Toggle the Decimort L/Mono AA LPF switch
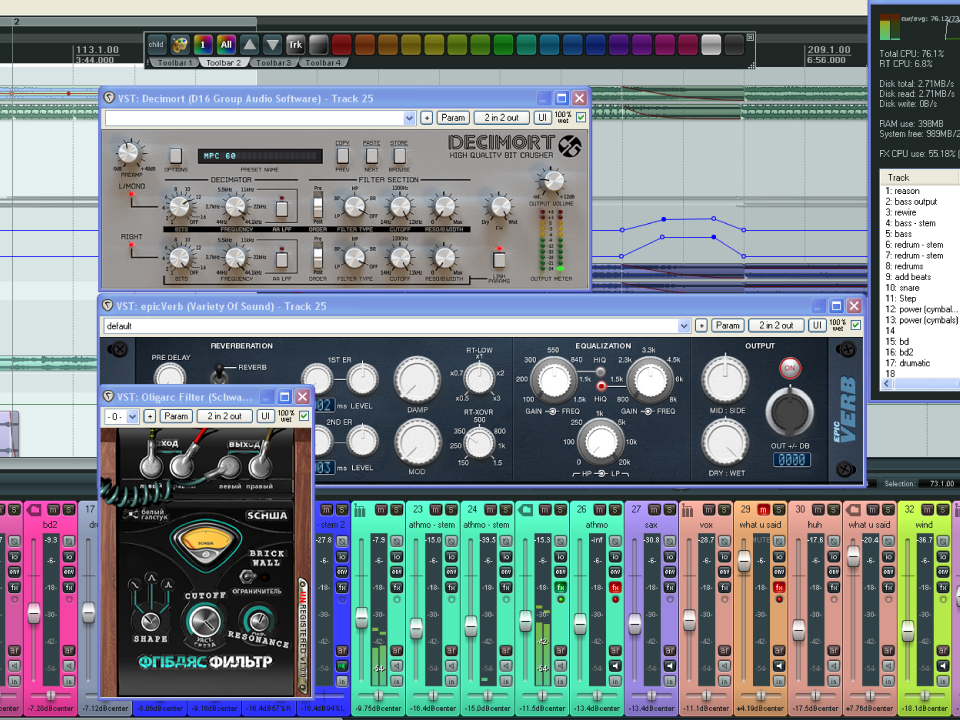 [x=282, y=207]
